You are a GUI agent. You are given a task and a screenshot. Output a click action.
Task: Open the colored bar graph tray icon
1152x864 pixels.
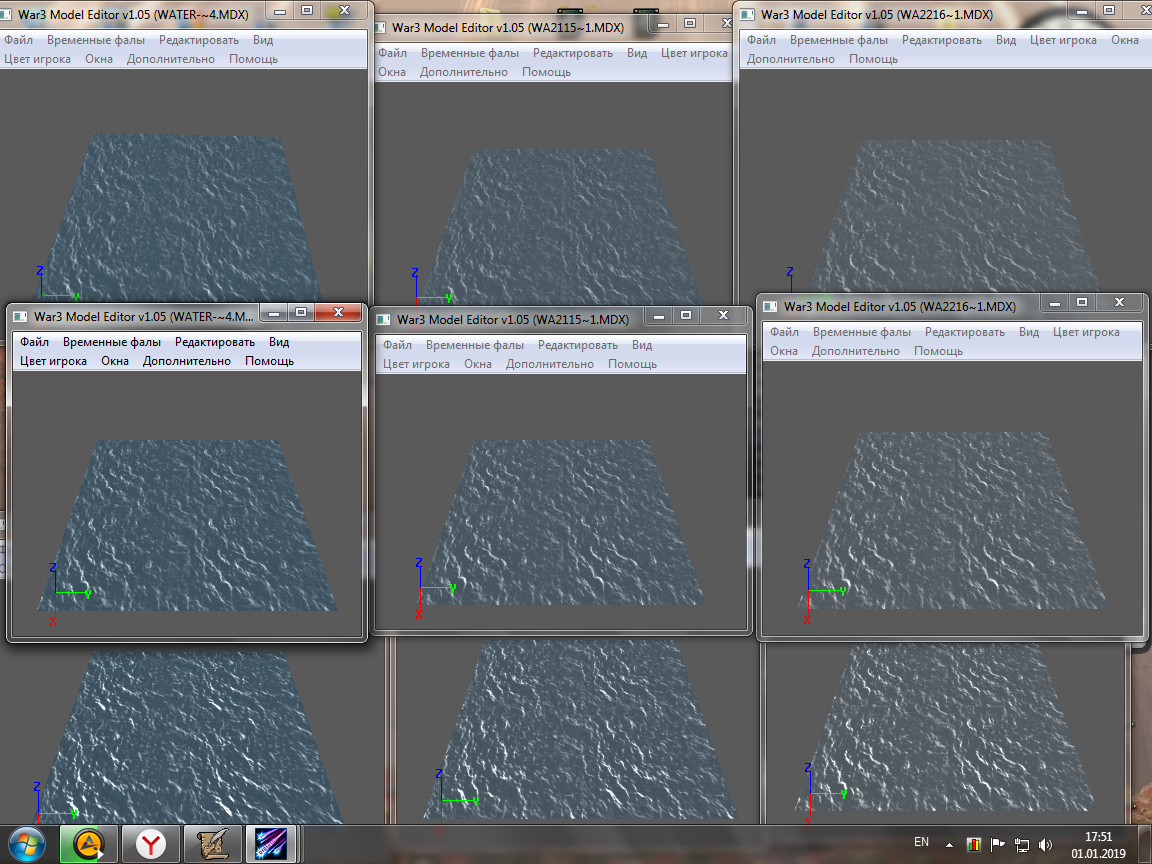pyautogui.click(x=974, y=845)
